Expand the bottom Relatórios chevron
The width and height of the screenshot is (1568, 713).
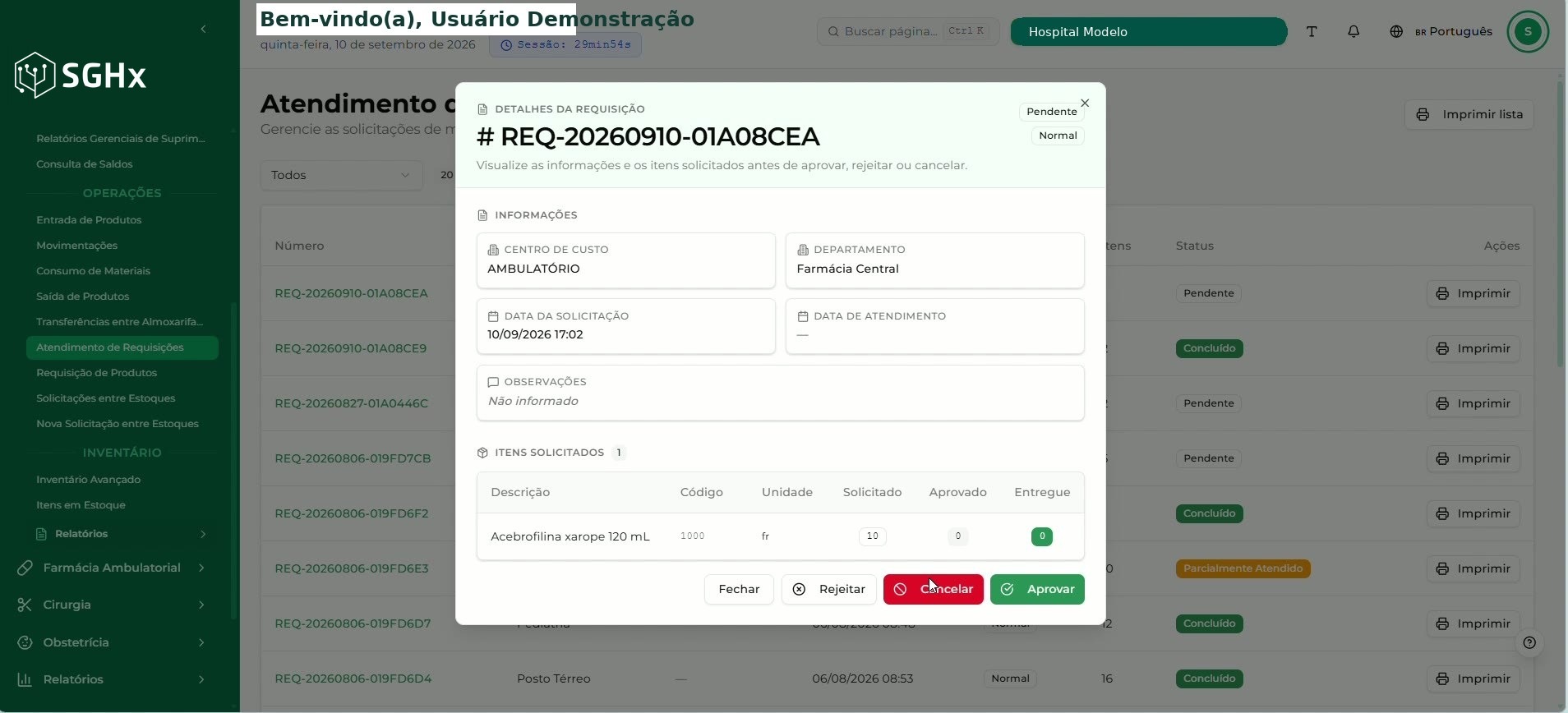coord(201,679)
